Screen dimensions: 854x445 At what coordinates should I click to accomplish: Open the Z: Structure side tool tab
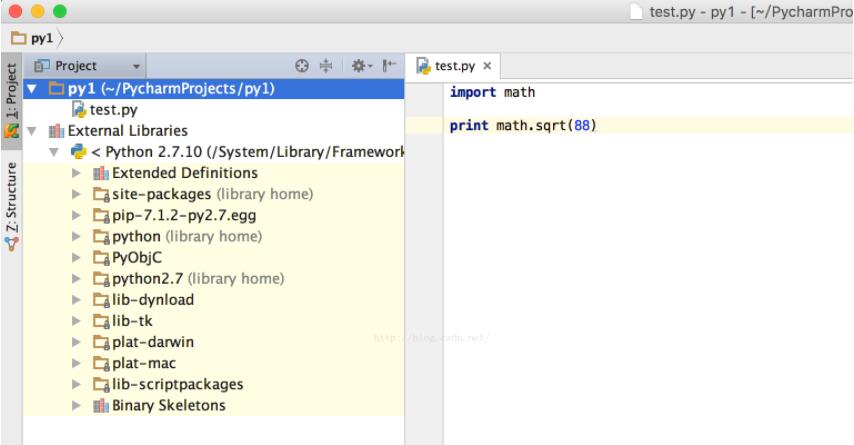click(x=11, y=206)
